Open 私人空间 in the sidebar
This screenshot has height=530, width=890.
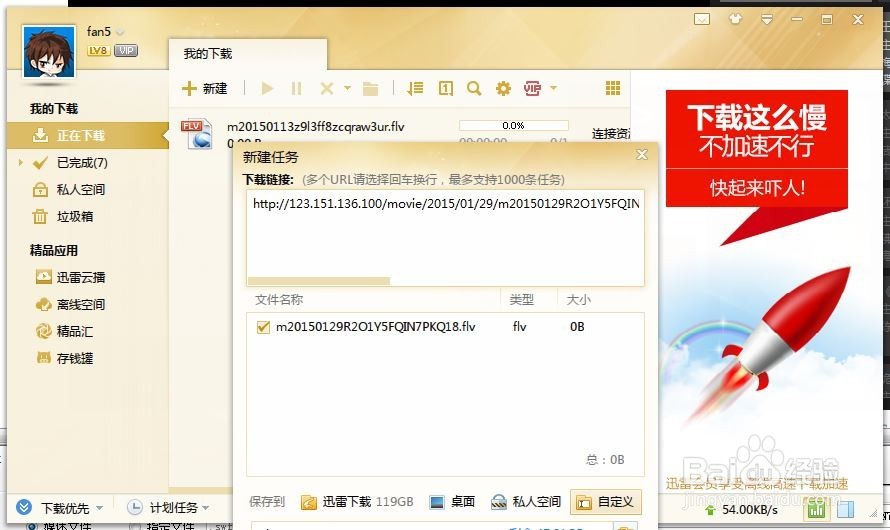(x=81, y=190)
